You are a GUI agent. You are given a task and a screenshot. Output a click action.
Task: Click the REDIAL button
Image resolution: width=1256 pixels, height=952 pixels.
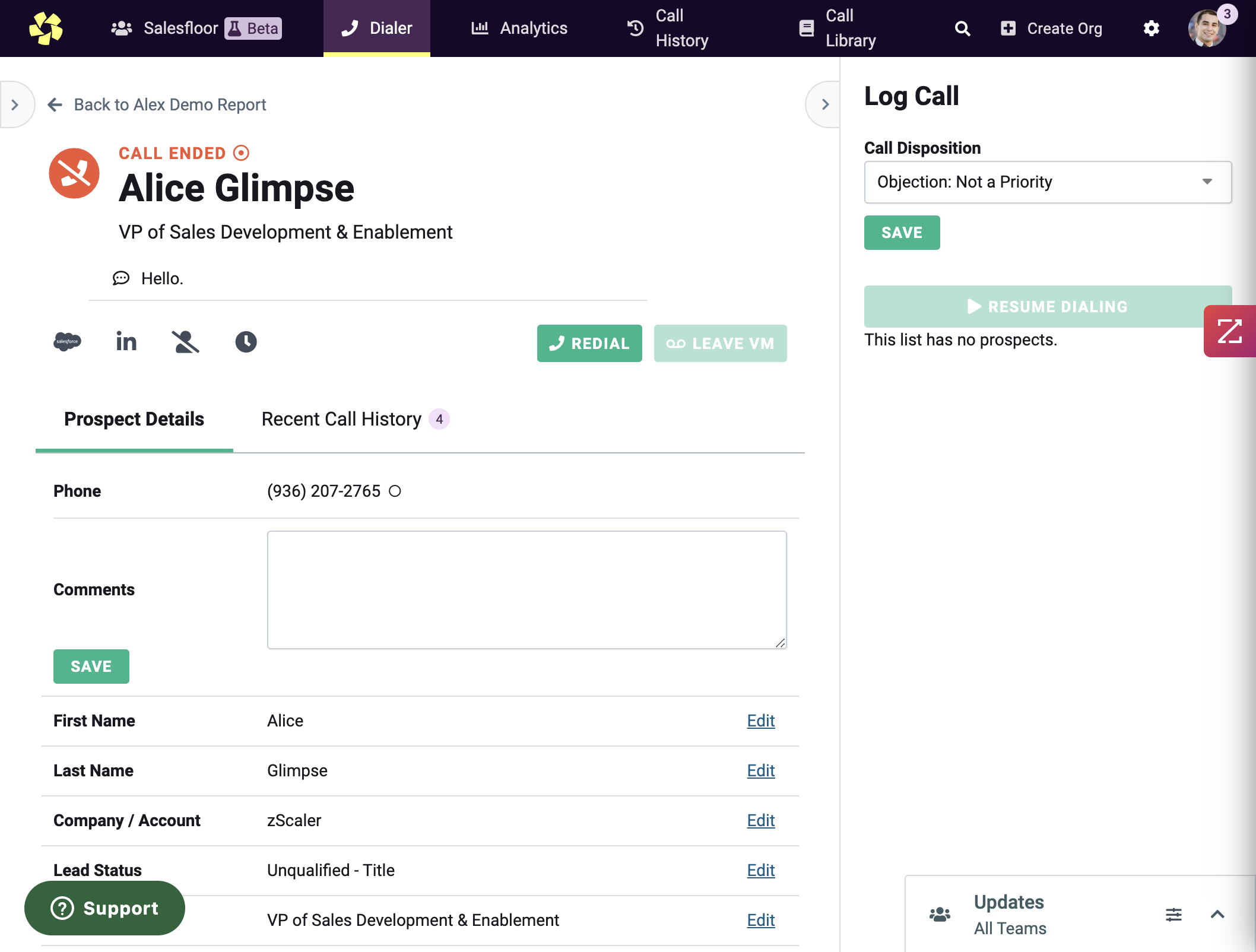[589, 343]
